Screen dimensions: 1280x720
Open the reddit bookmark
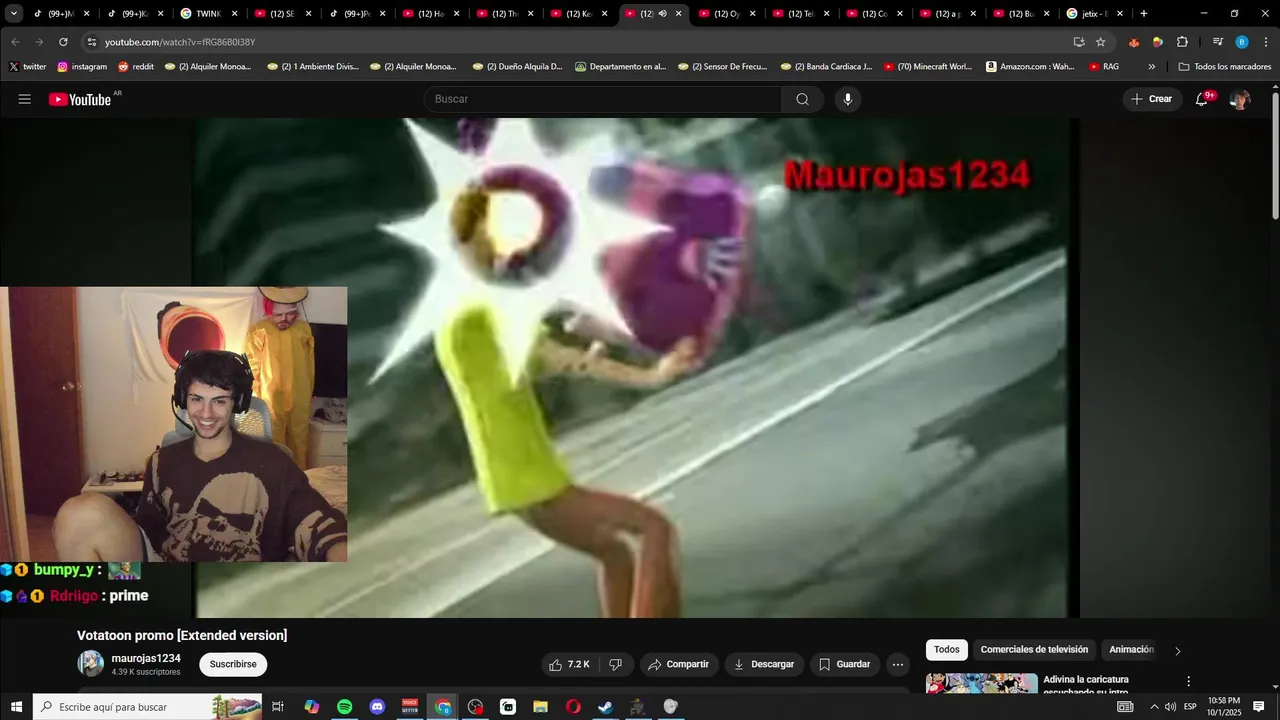point(136,67)
